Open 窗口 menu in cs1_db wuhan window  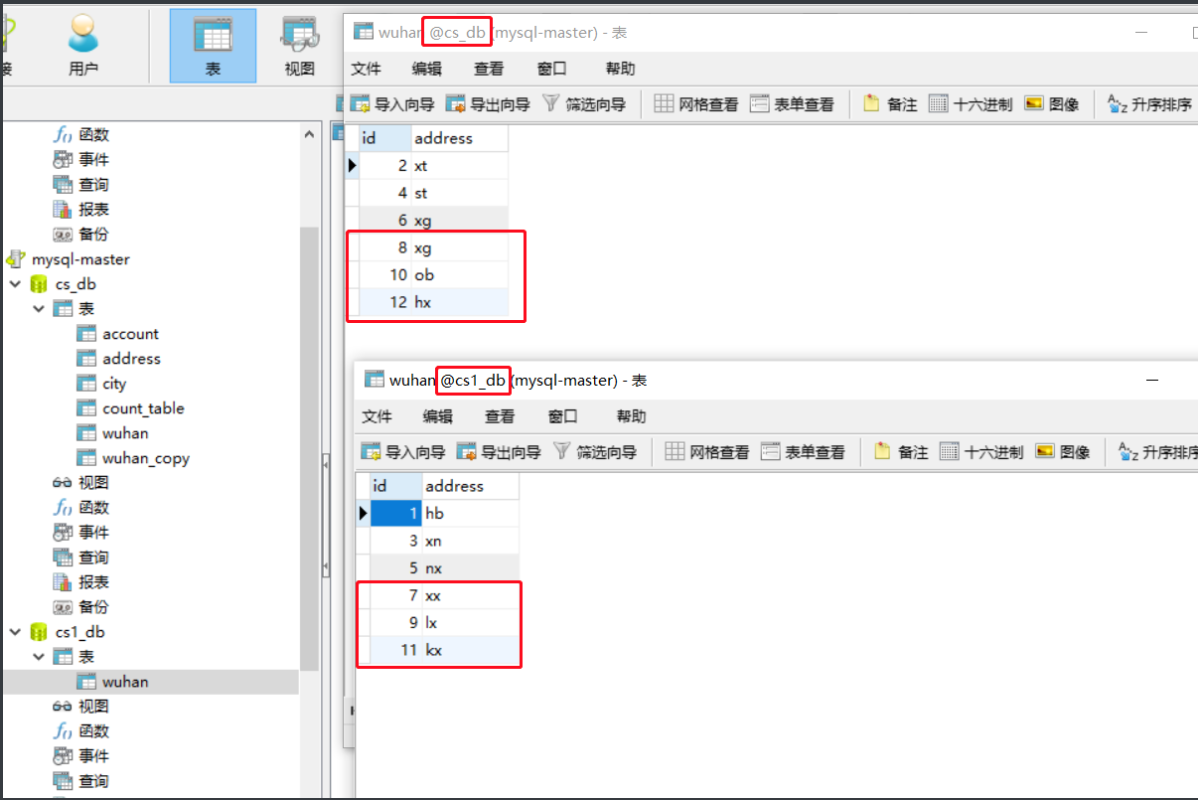(x=562, y=416)
